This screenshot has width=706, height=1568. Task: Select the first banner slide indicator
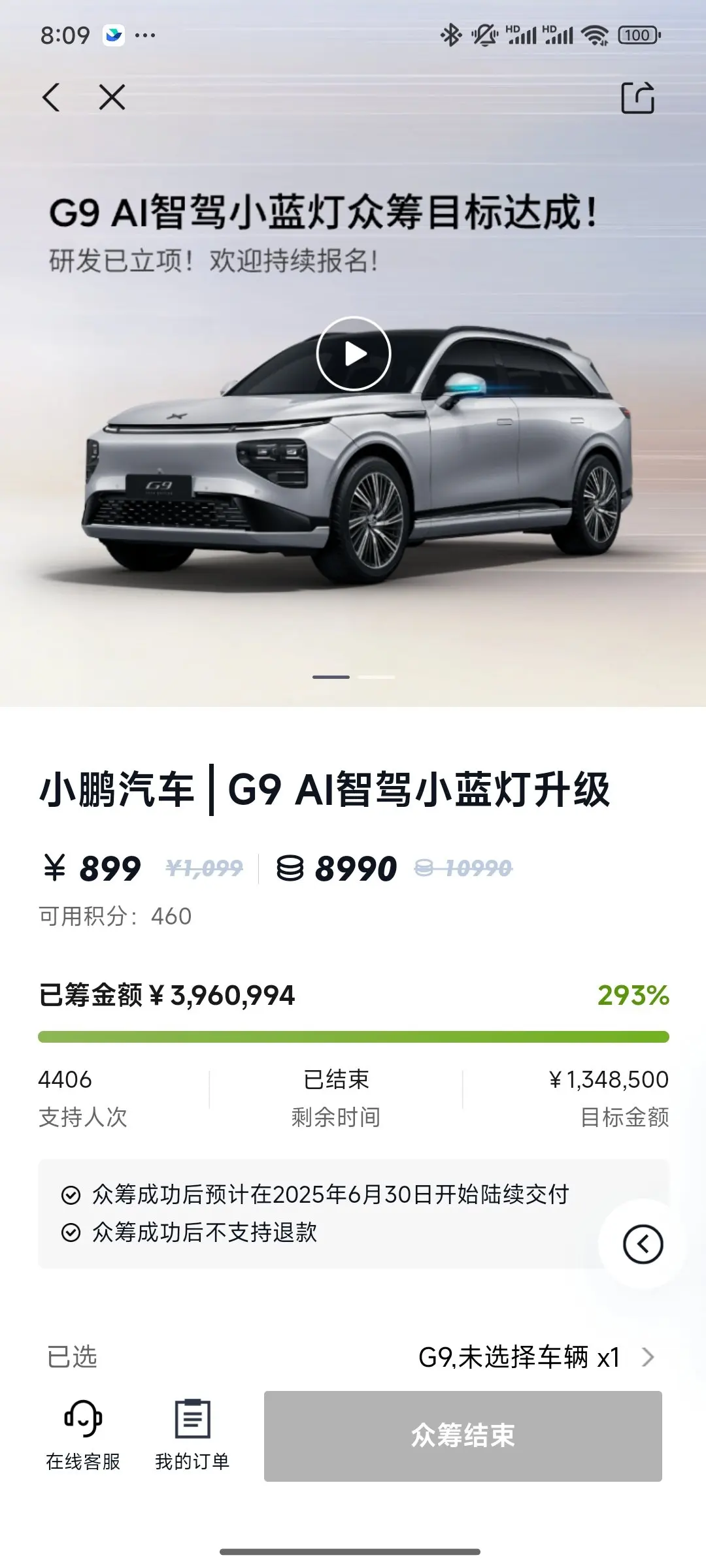tap(331, 677)
